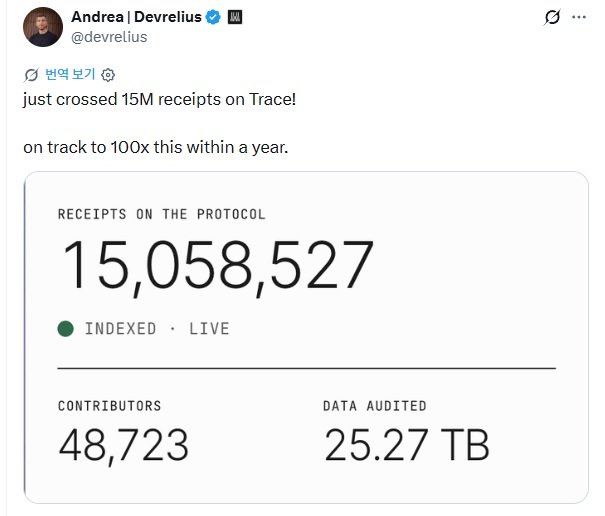
Task: Click the square affiliation badge beside the name
Action: [x=235, y=17]
